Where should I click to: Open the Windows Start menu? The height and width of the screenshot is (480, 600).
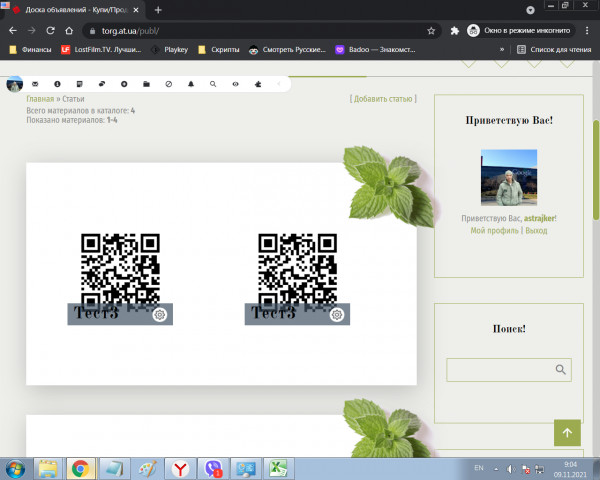coord(15,469)
